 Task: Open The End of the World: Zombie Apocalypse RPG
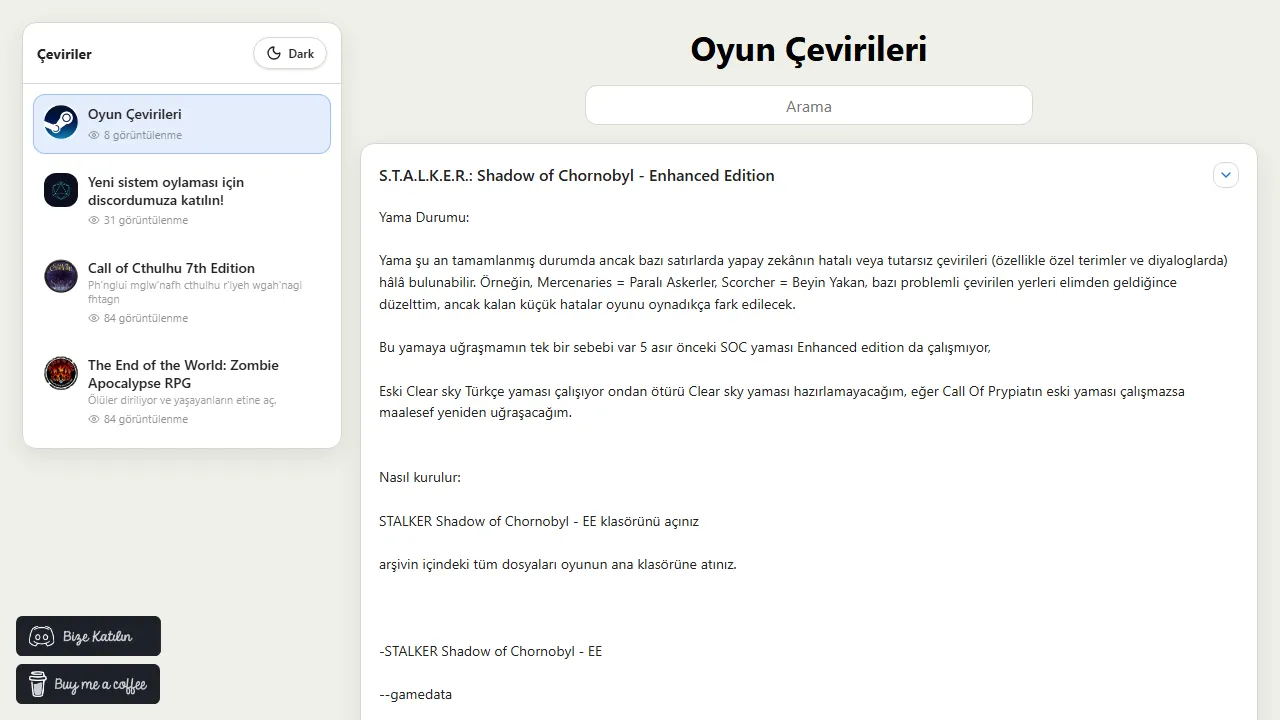click(181, 388)
